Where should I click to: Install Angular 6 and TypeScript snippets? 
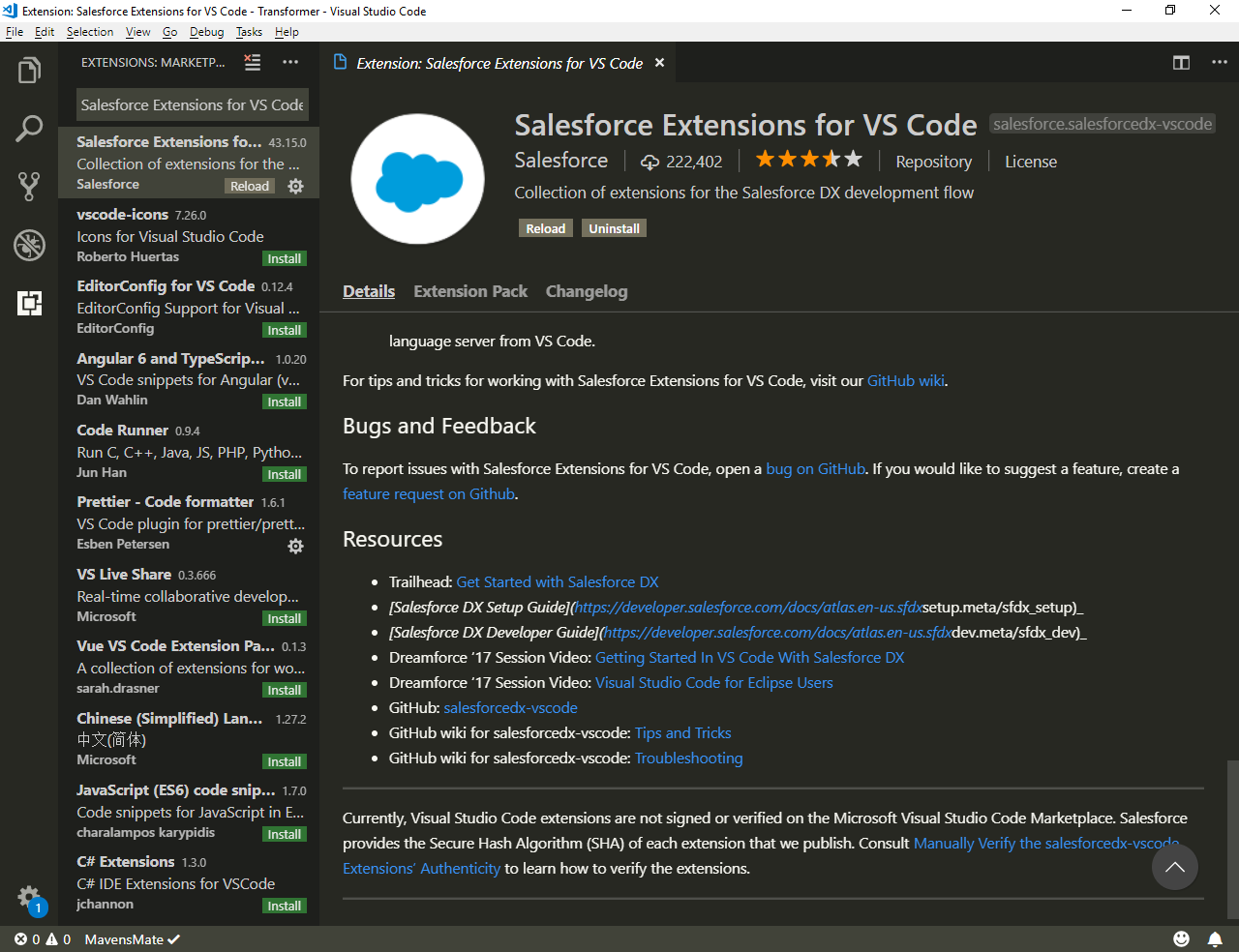[x=285, y=402]
